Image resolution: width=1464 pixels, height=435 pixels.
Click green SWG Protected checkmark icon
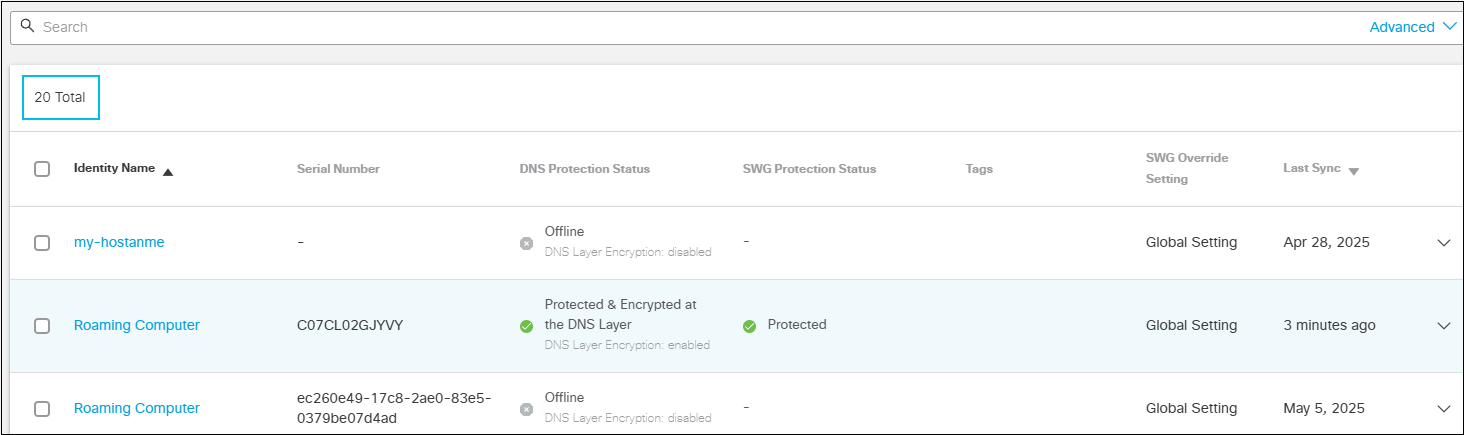749,326
